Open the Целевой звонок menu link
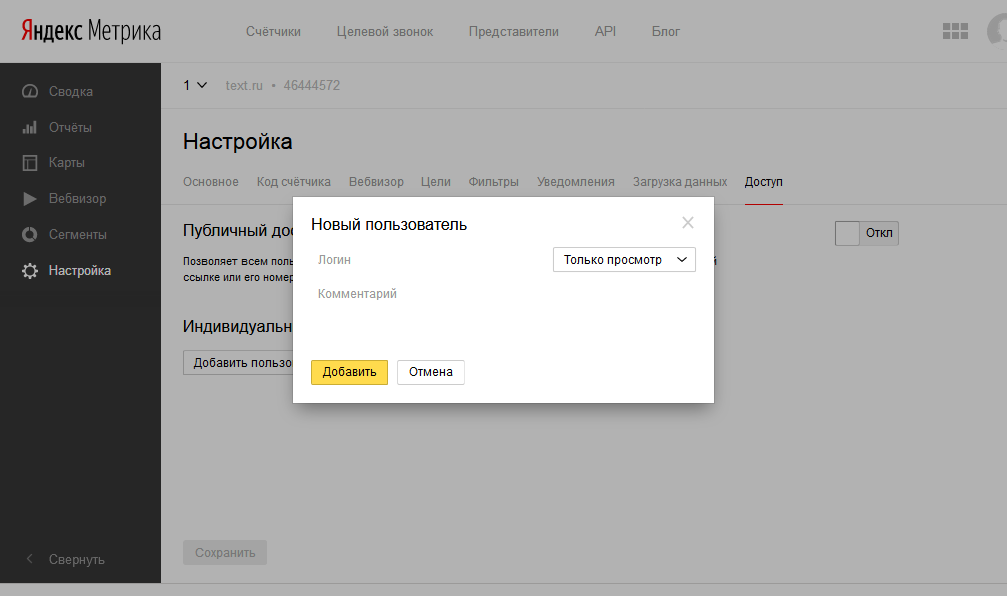The width and height of the screenshot is (1008, 596). 385,32
